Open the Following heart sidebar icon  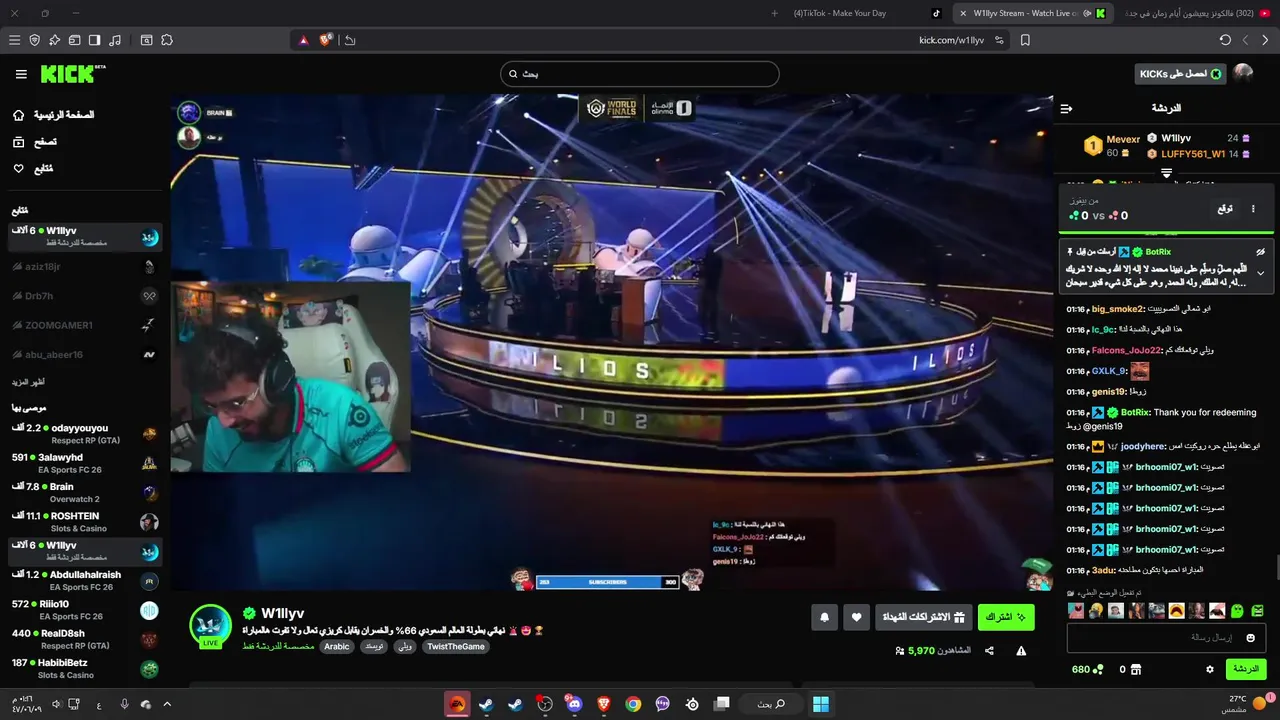(x=18, y=169)
